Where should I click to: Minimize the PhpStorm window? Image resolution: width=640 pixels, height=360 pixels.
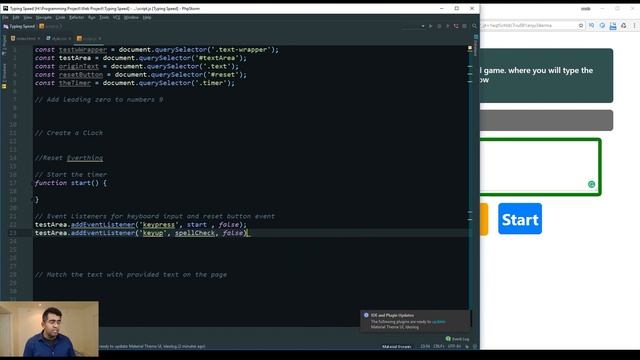pyautogui.click(x=442, y=9)
